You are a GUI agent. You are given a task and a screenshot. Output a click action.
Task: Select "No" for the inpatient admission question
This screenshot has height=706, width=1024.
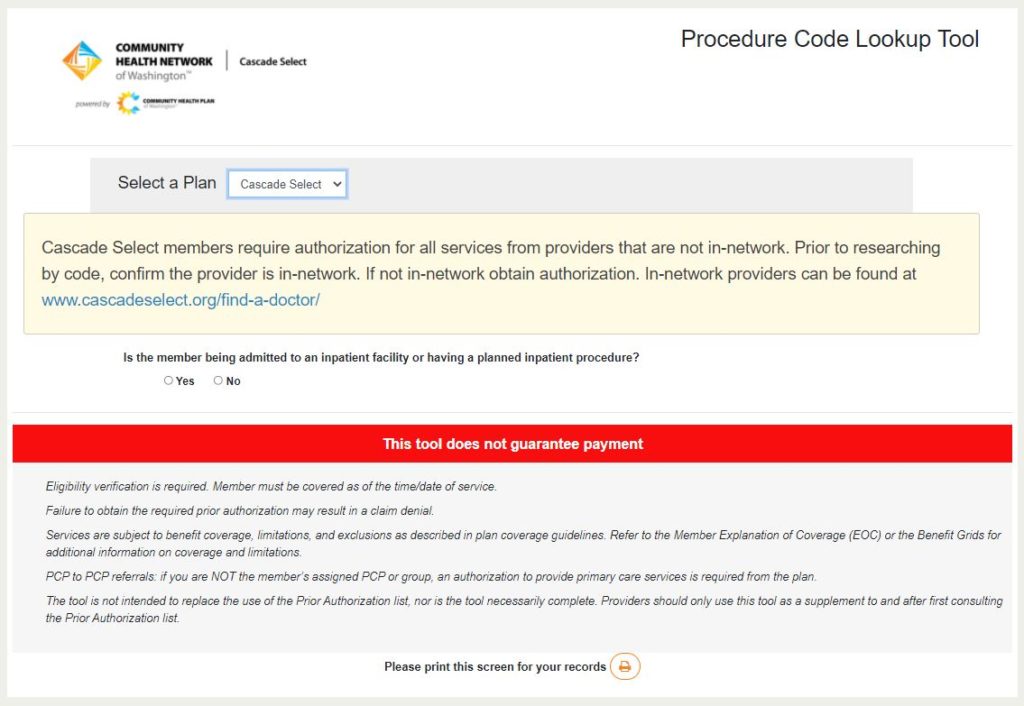tap(218, 380)
